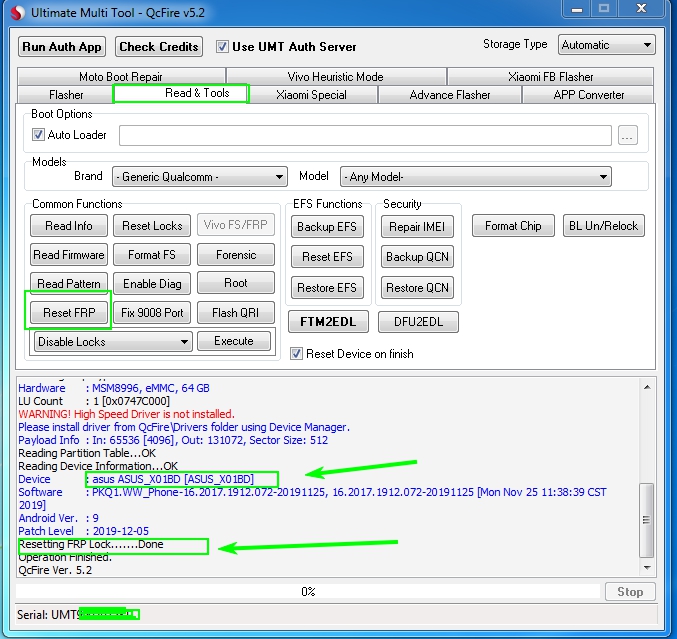Viewport: 677px width, 639px height.
Task: Click the Flash QRI button
Action: point(236,313)
